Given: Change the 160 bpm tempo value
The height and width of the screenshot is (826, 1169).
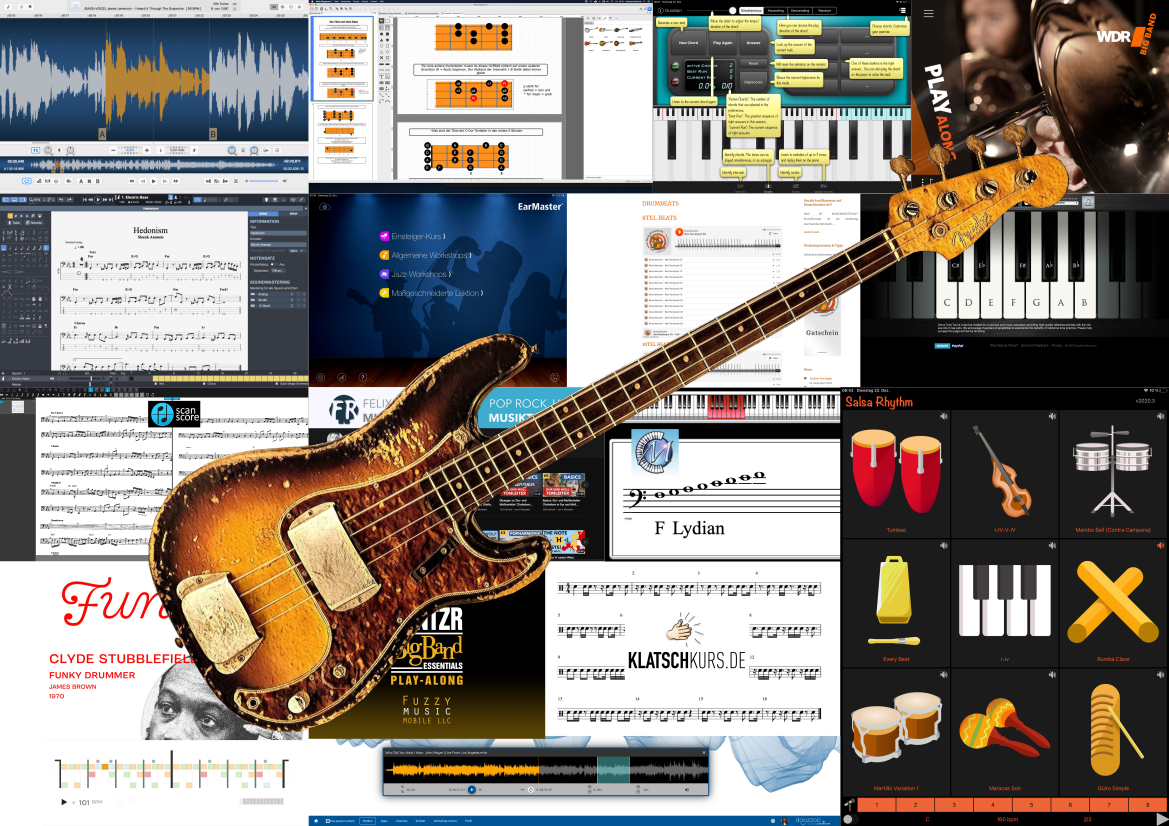Looking at the screenshot, I should click(x=1007, y=819).
